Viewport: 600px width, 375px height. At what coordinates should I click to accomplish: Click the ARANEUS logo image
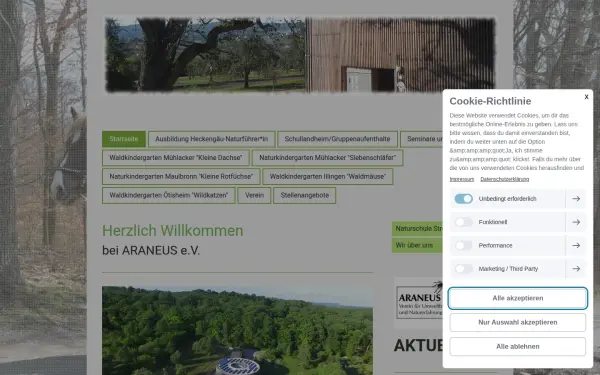(x=419, y=303)
